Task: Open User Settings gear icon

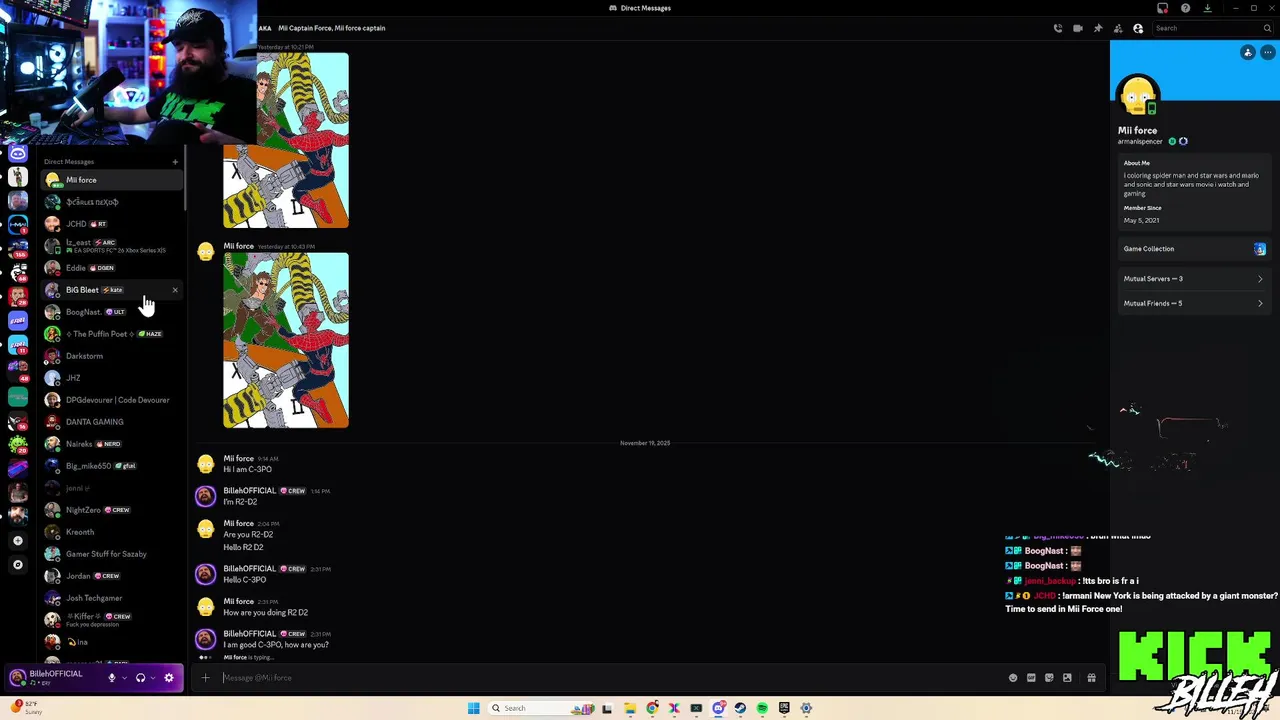Action: (x=168, y=678)
